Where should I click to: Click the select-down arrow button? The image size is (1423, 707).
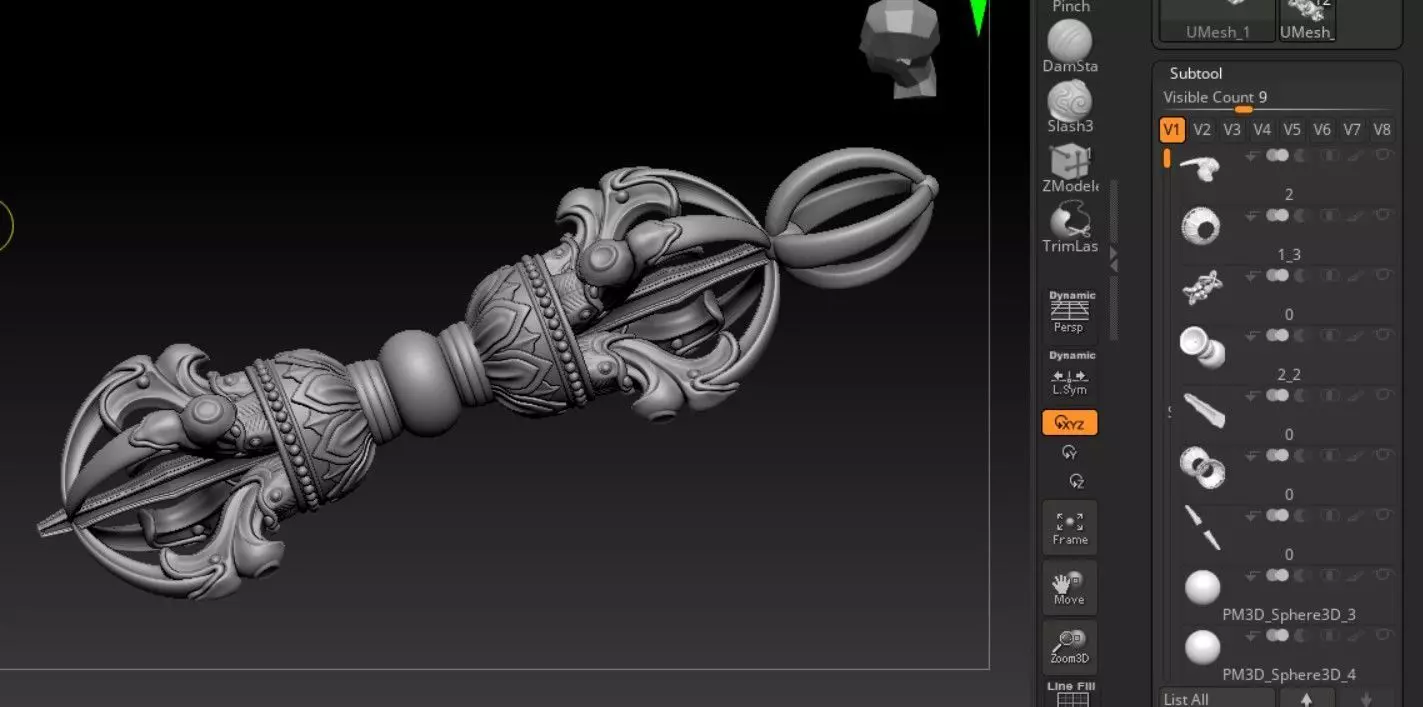pos(1366,698)
